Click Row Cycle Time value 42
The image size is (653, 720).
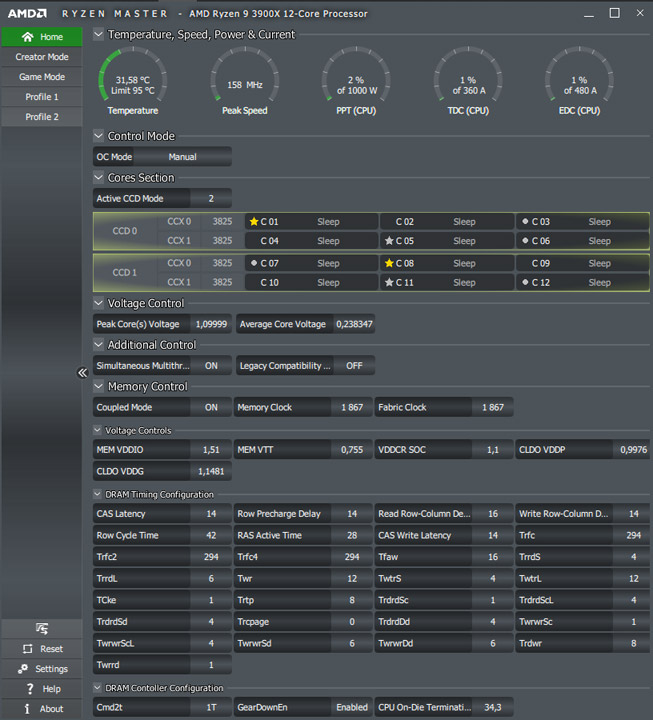211,535
